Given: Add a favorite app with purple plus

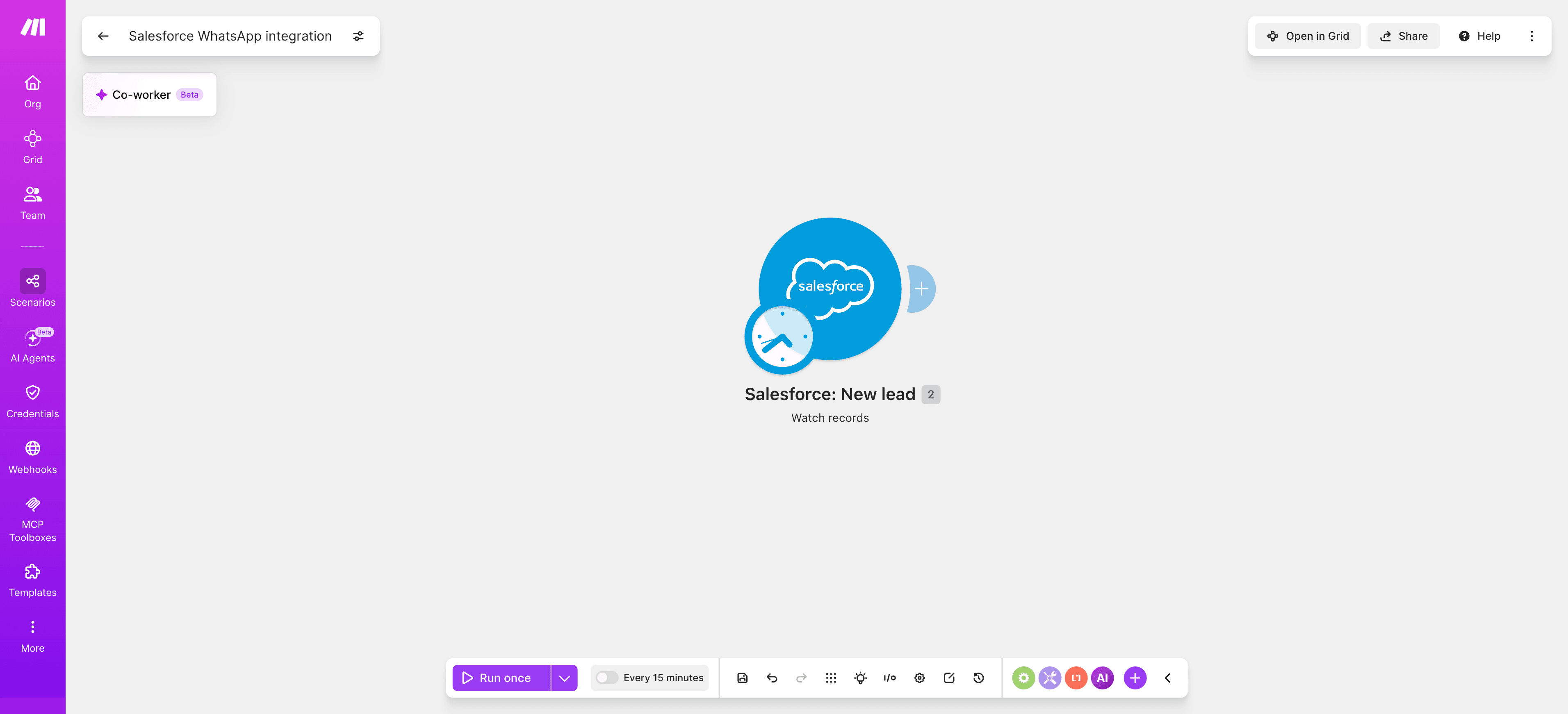Looking at the screenshot, I should pos(1135,678).
